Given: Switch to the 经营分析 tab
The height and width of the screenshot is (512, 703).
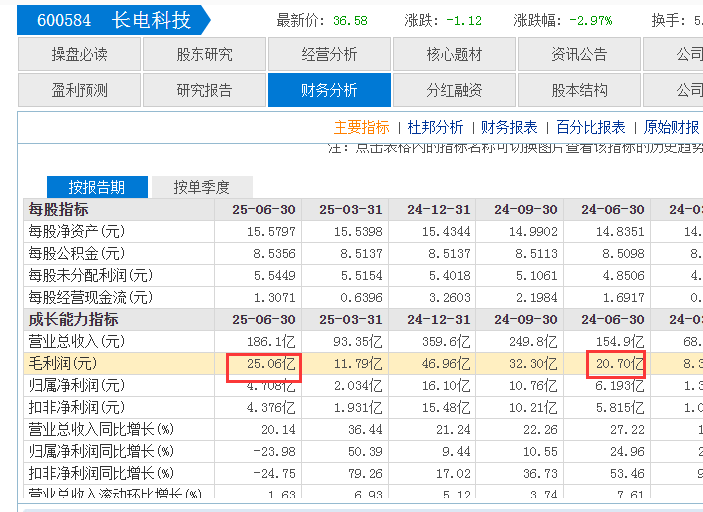Looking at the screenshot, I should tap(330, 54).
